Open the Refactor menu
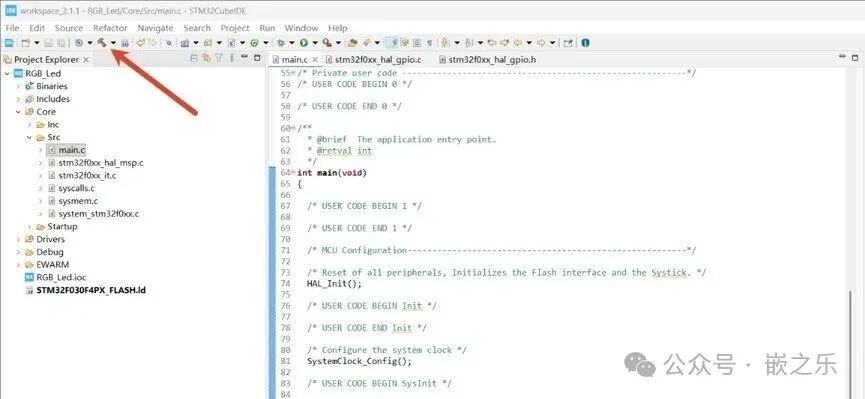 [x=110, y=28]
